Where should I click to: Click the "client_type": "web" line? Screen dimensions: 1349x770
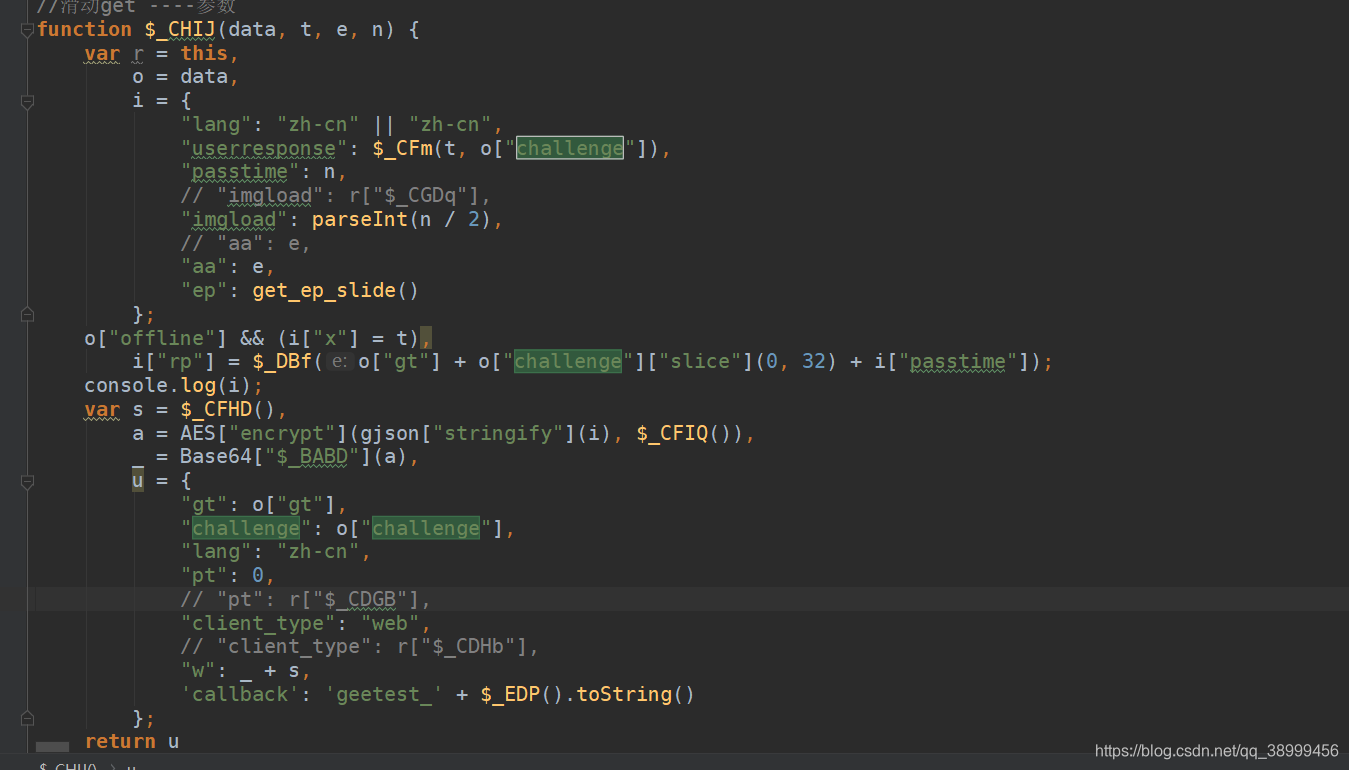coord(306,623)
